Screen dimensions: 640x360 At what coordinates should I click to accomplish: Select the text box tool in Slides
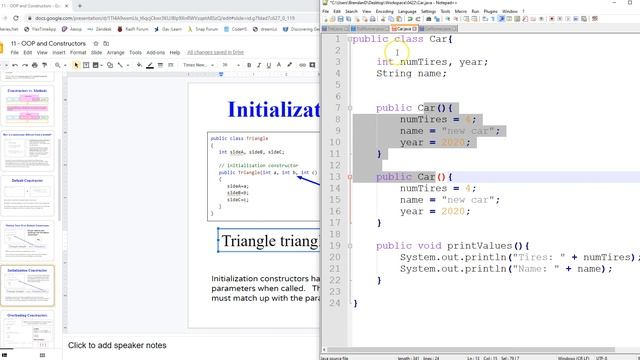point(86,65)
